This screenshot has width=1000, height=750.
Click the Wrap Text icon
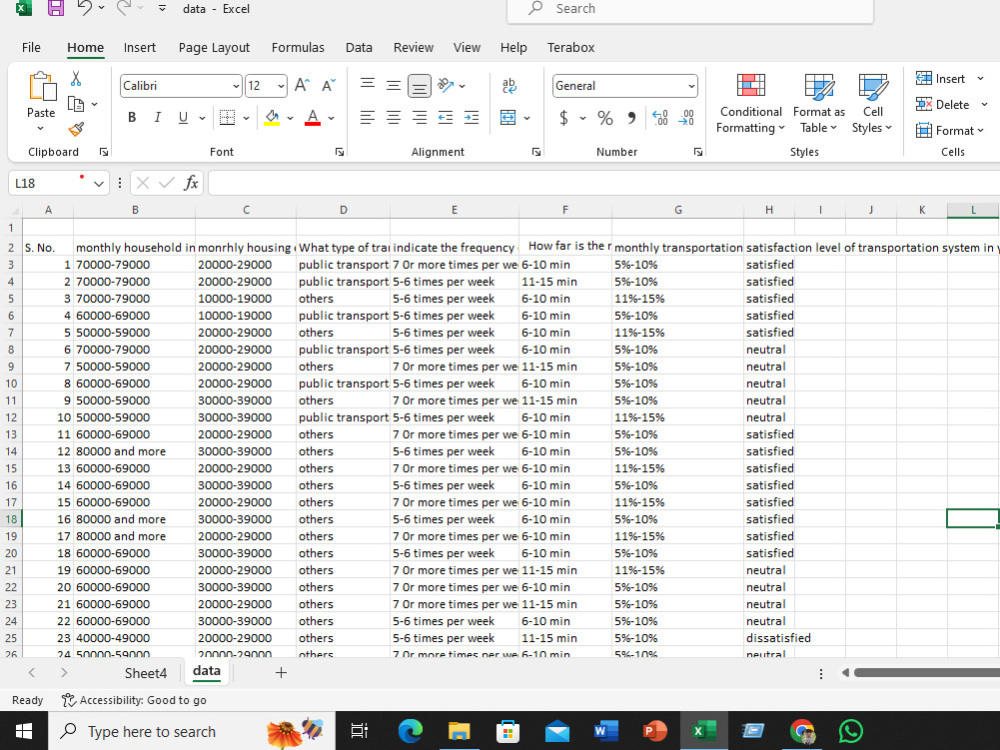(x=509, y=85)
